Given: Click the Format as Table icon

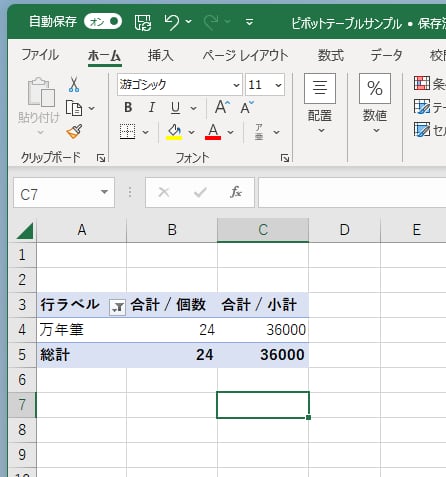Looking at the screenshot, I should click(x=422, y=107).
